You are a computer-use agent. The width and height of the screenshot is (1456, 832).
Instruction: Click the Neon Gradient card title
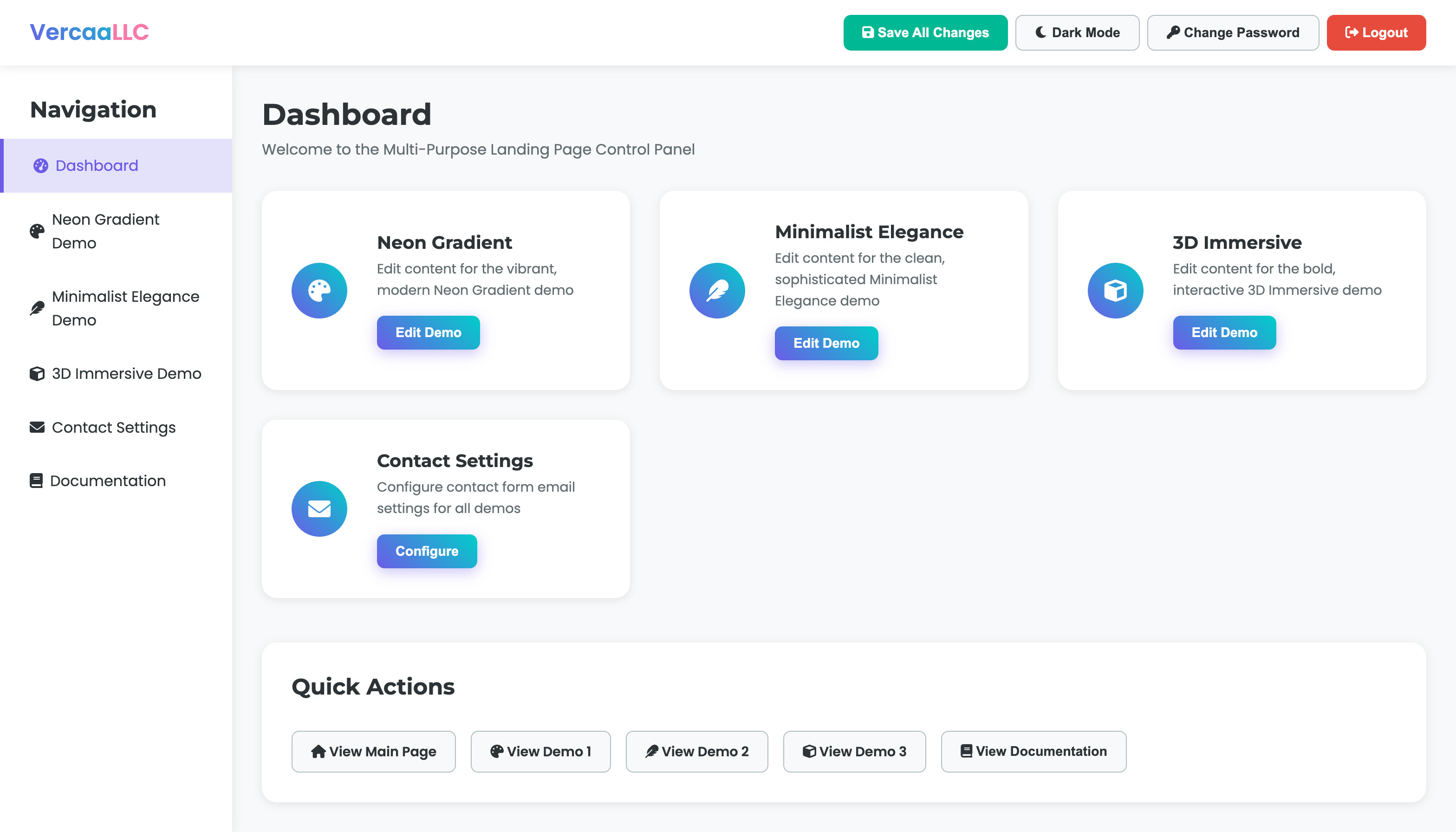445,243
